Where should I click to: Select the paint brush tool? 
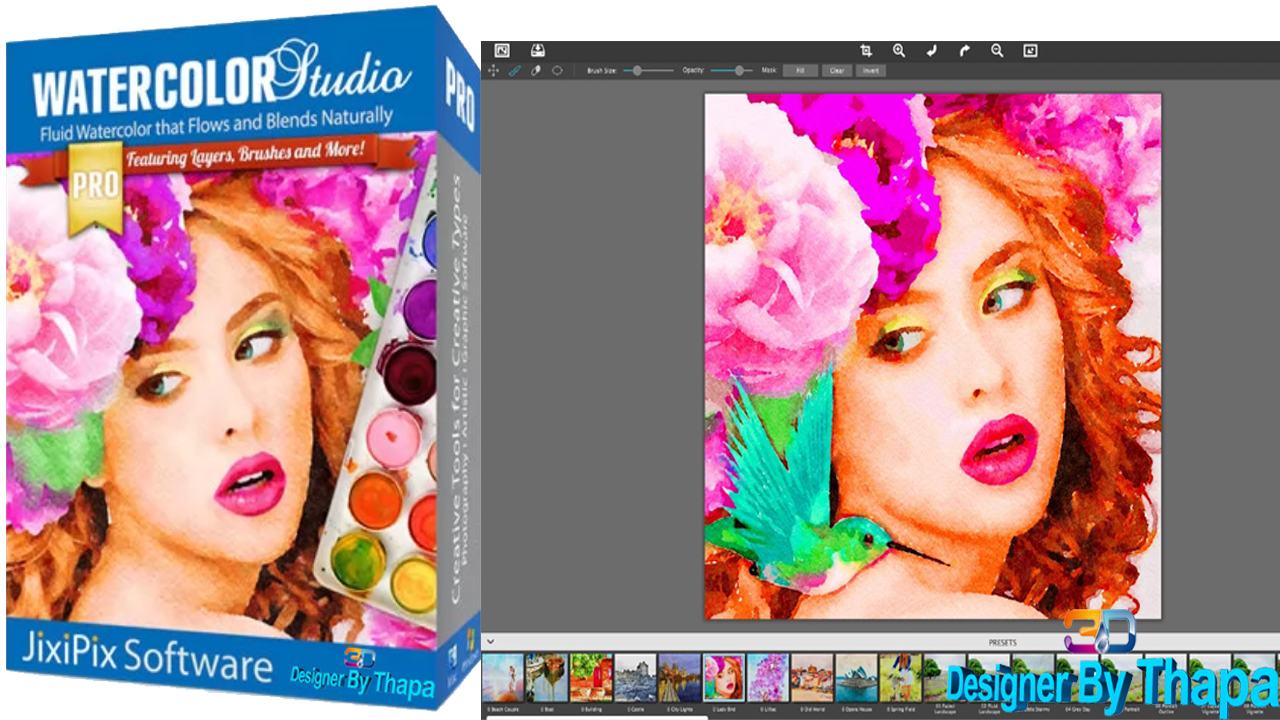[515, 71]
